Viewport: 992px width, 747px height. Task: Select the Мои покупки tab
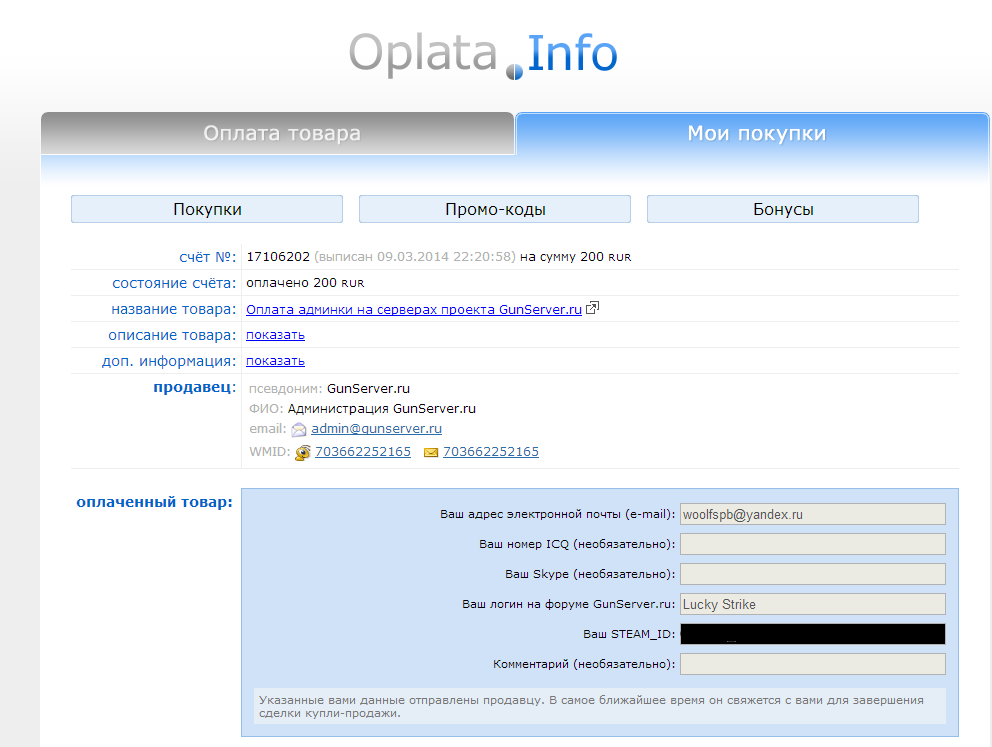pyautogui.click(x=756, y=134)
